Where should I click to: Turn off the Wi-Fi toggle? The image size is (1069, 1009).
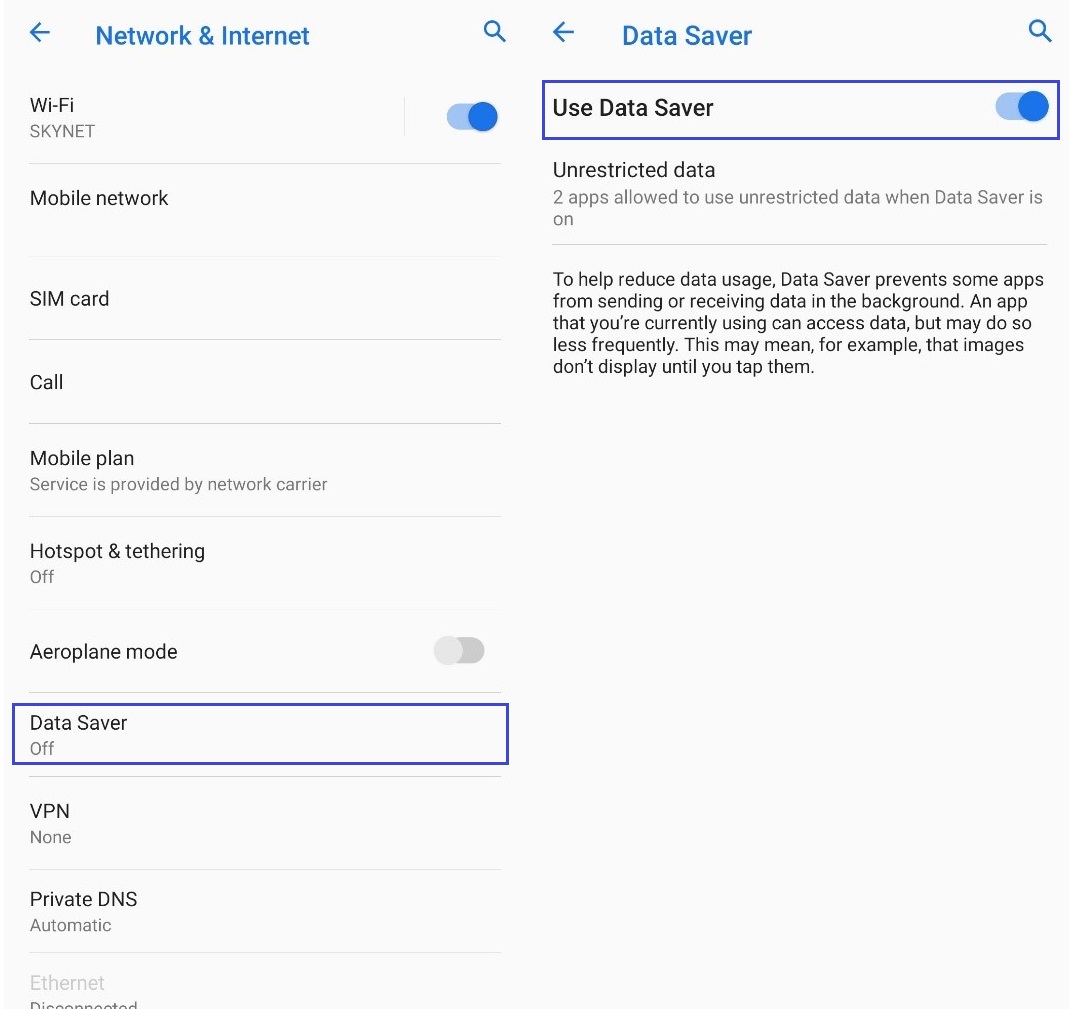(472, 117)
